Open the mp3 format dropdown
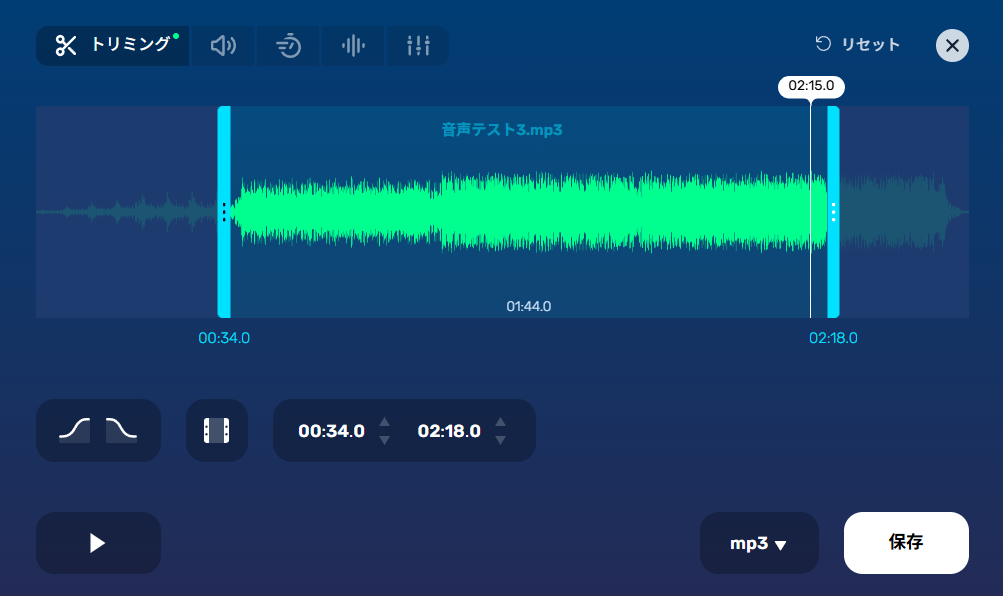The width and height of the screenshot is (1003, 596). (759, 542)
